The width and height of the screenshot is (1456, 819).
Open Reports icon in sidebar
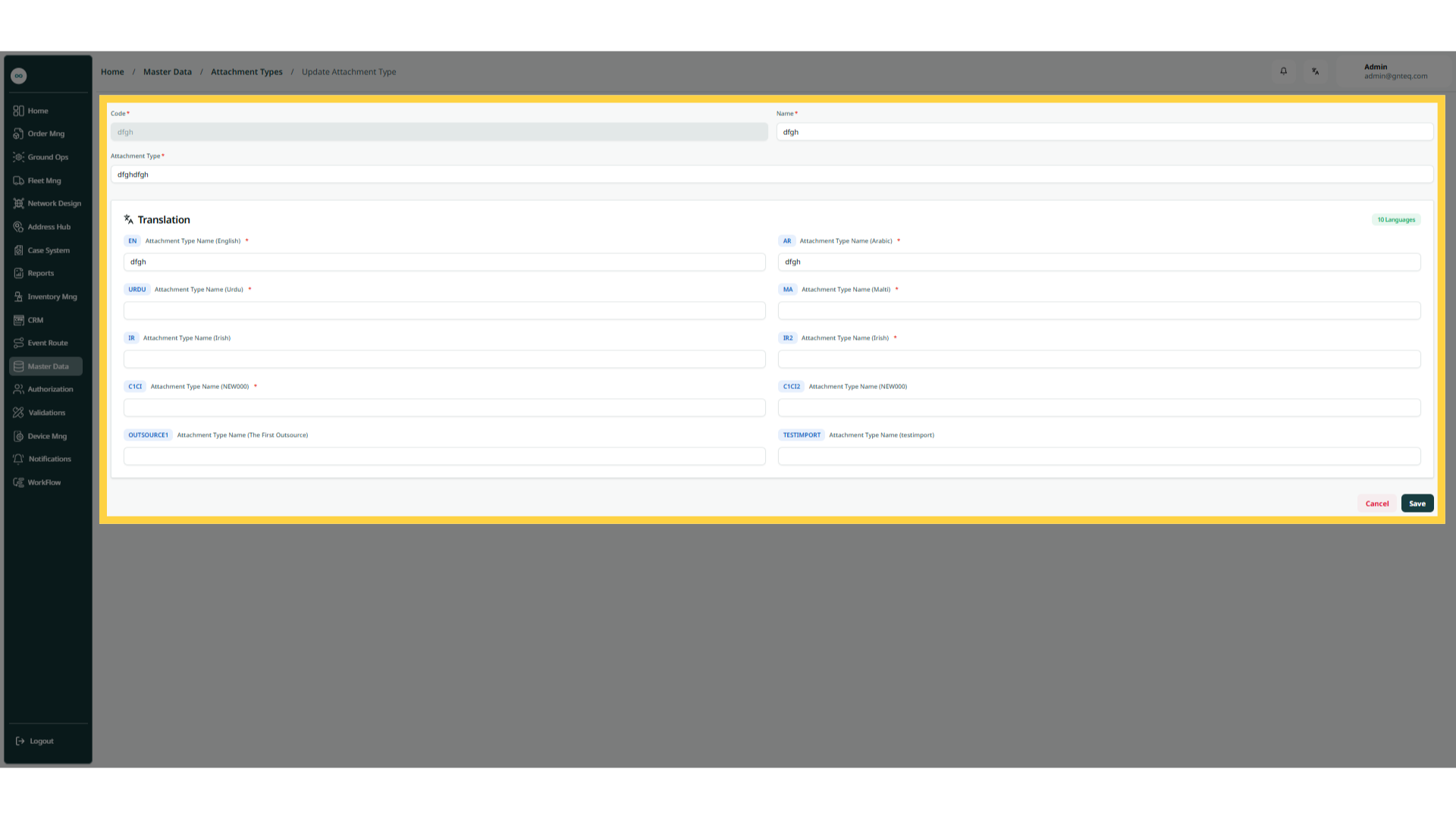point(18,273)
